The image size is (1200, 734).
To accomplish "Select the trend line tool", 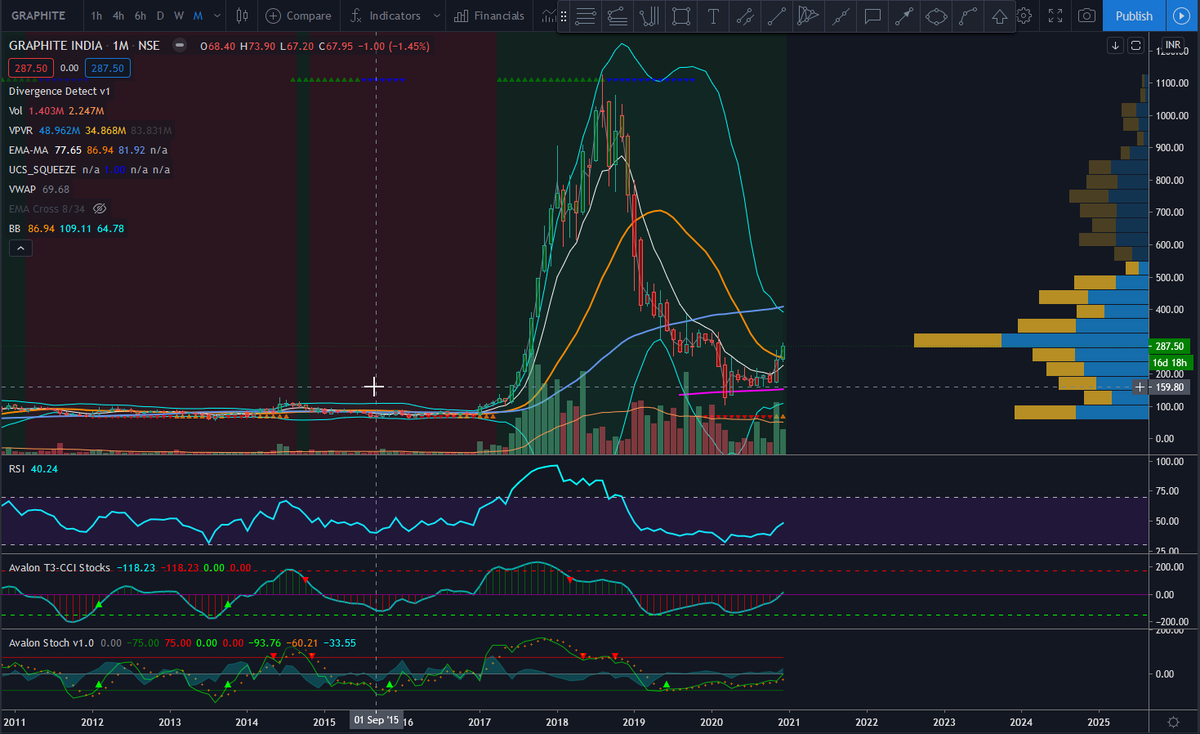I will pyautogui.click(x=777, y=16).
